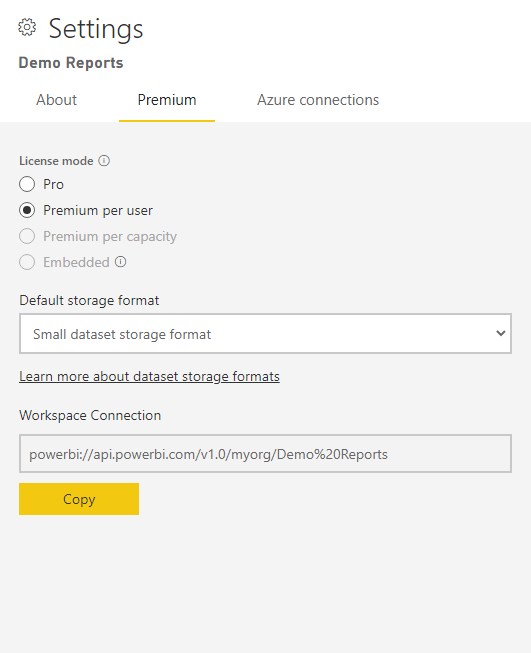Open Learn more about dataset storage formats
Viewport: 531px width, 653px height.
point(149,376)
